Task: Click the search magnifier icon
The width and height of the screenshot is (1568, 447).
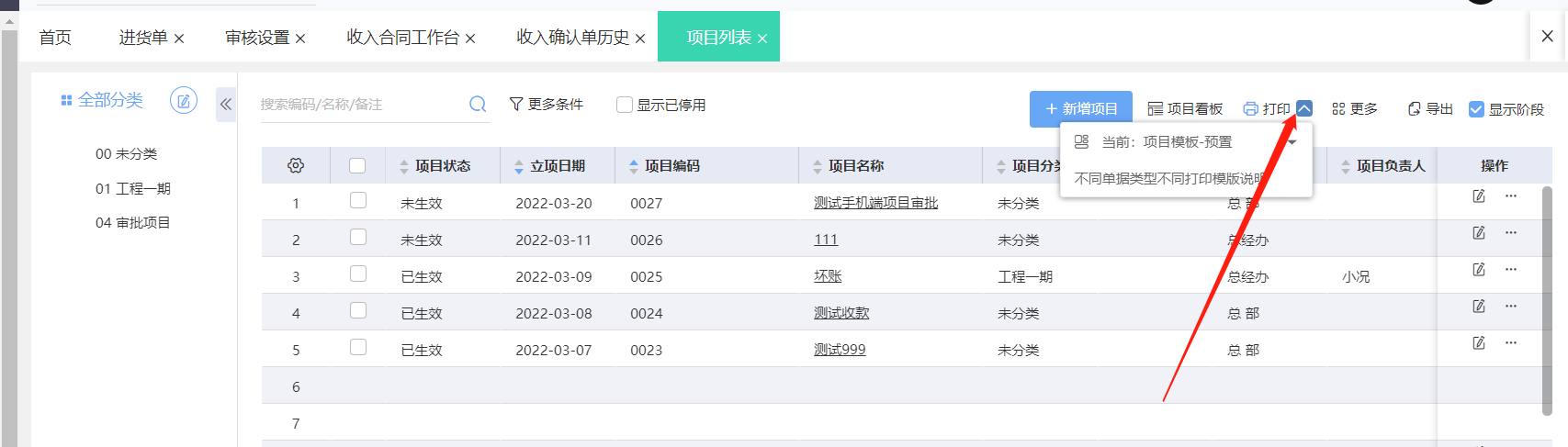Action: pos(478,105)
